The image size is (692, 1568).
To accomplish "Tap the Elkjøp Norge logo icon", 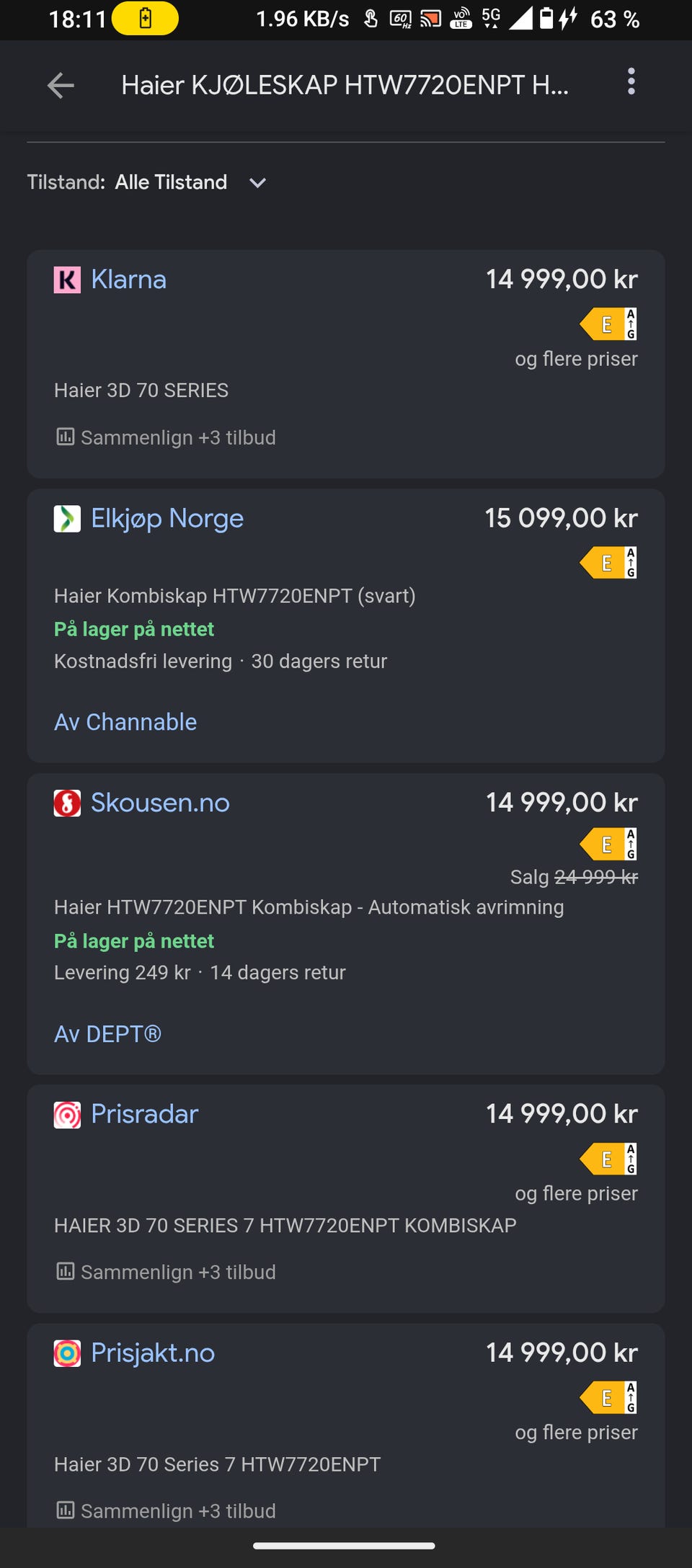I will 67,519.
